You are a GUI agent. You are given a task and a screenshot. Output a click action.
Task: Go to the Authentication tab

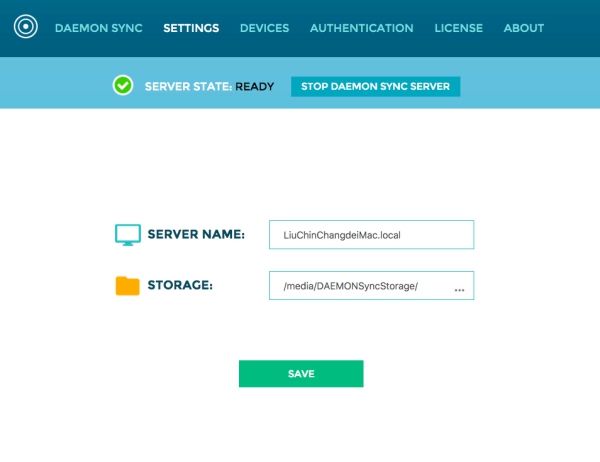[362, 28]
